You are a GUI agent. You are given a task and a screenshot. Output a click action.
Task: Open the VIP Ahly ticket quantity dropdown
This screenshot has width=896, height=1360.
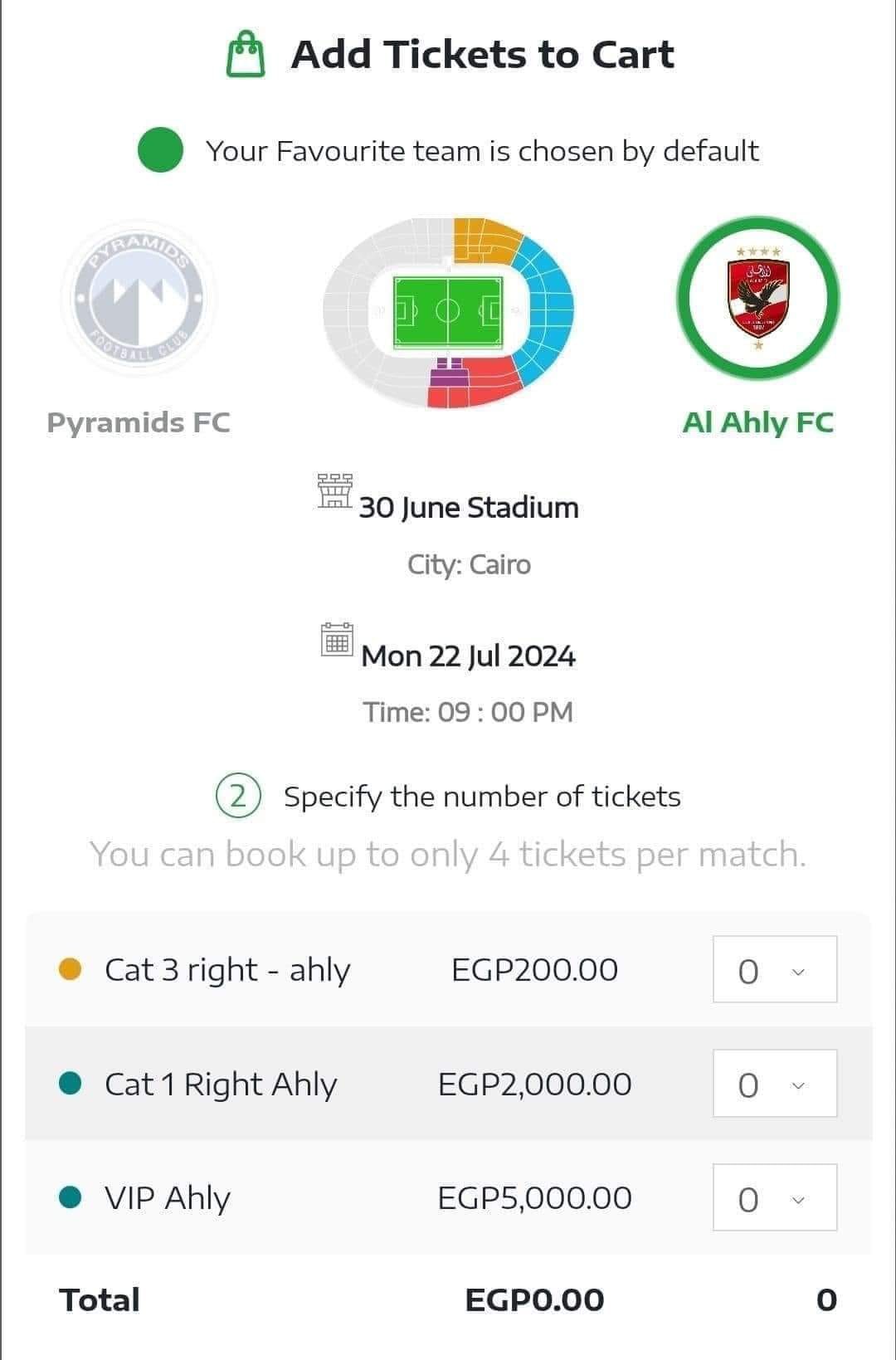[774, 1197]
